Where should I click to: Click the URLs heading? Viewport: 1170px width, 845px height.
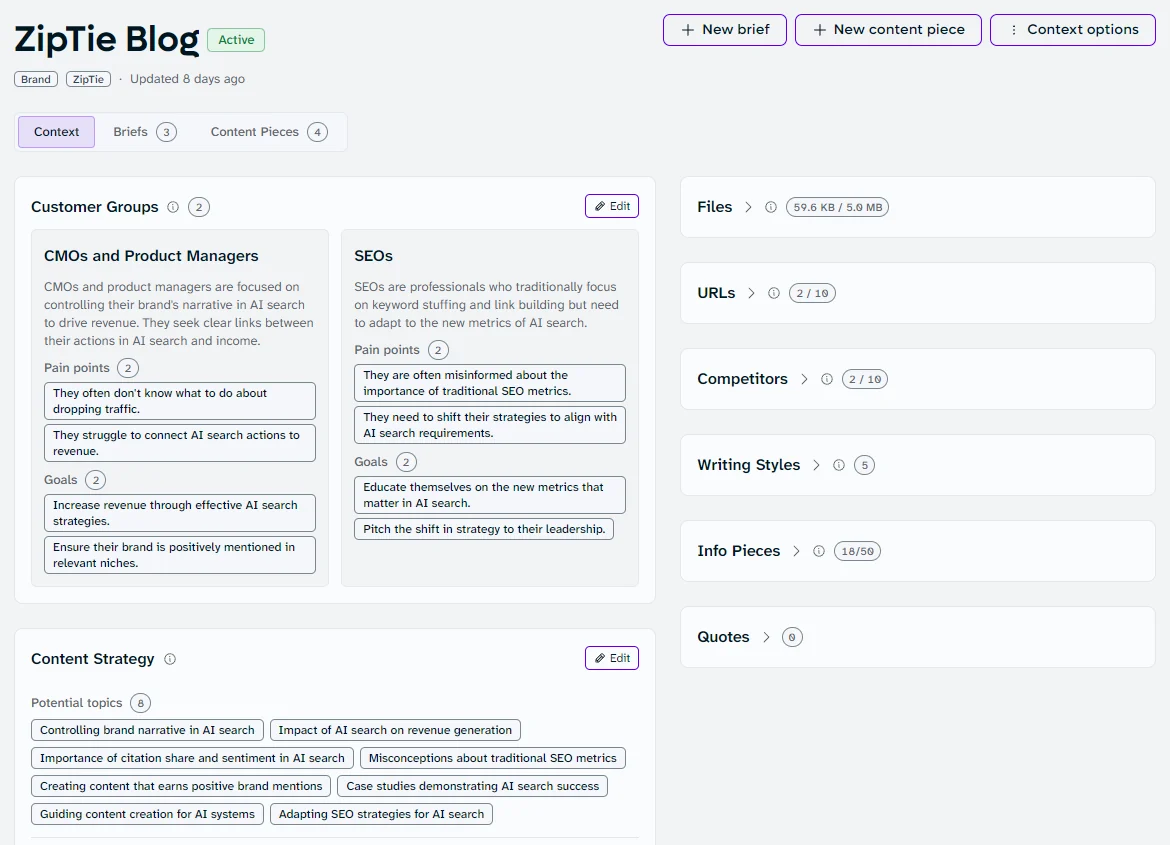tap(716, 293)
